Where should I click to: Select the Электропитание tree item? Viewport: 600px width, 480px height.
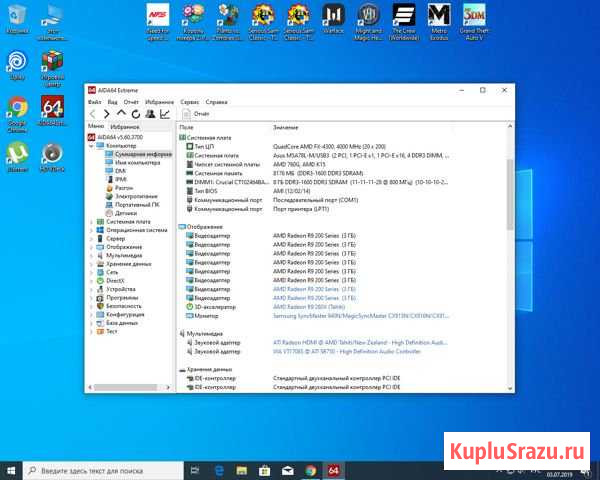pyautogui.click(x=136, y=196)
